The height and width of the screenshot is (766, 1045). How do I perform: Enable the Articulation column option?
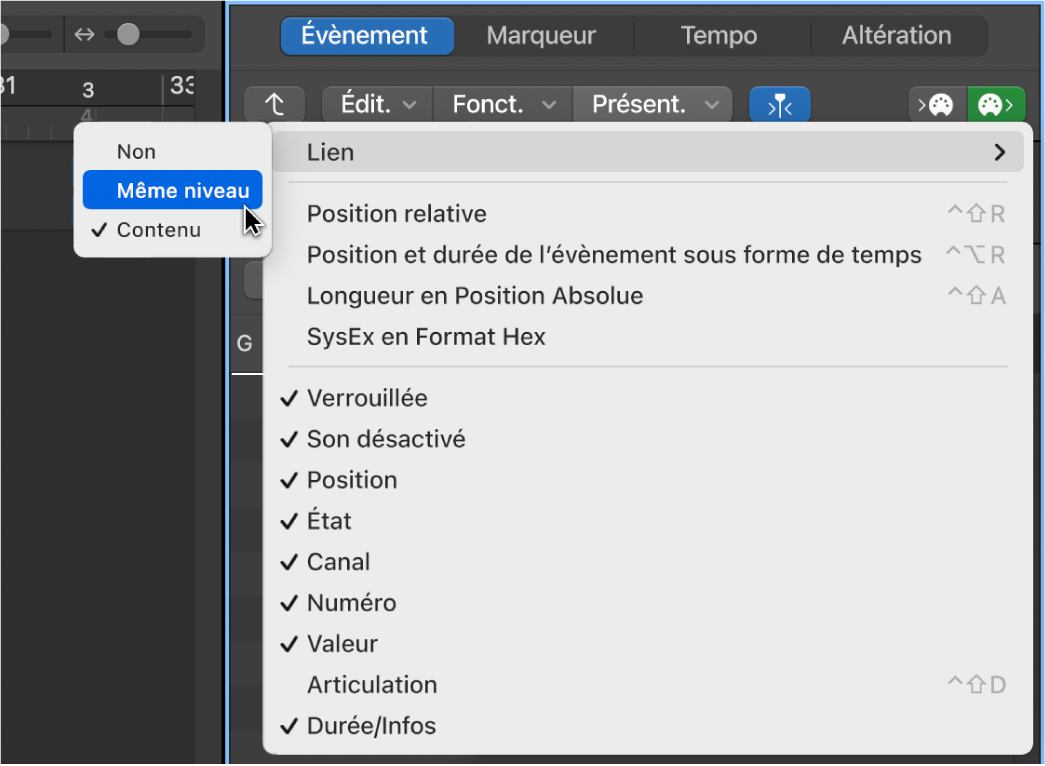pos(372,685)
